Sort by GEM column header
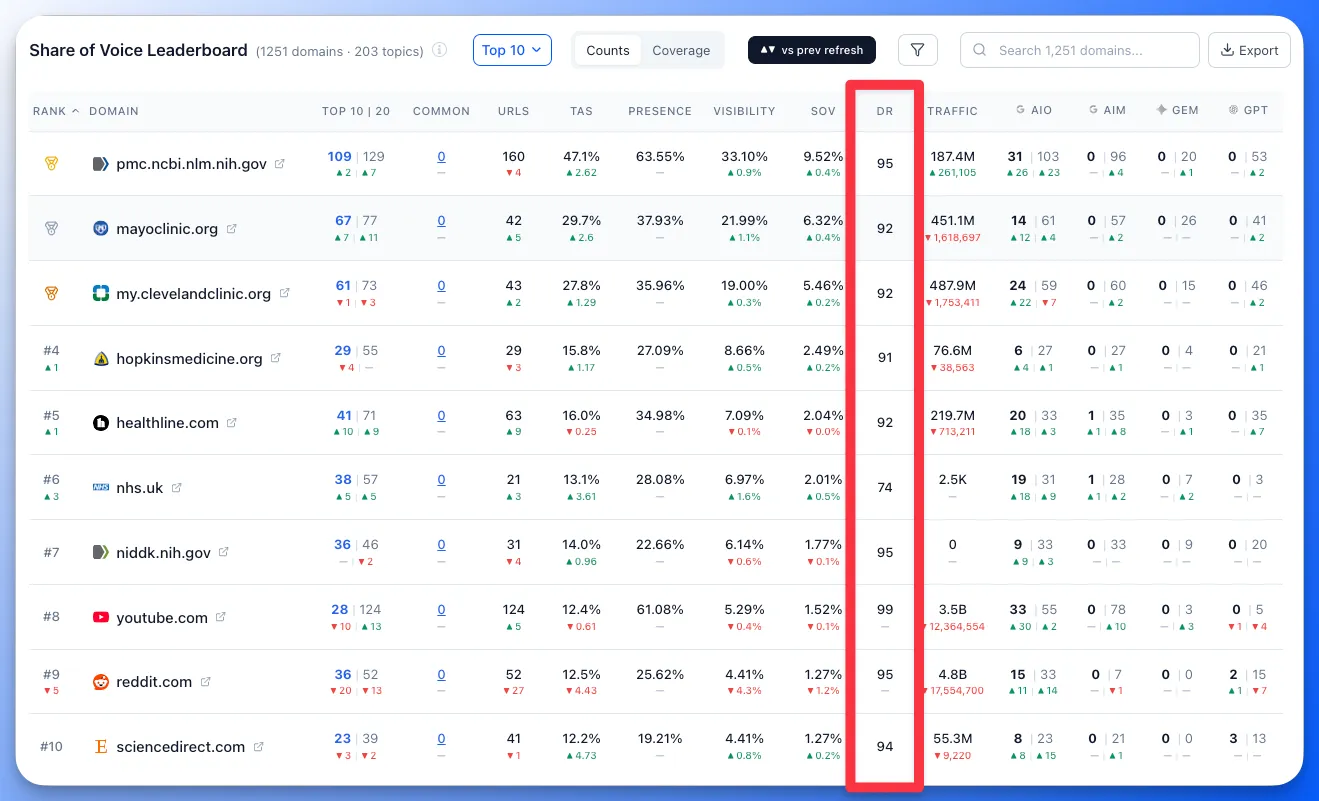 pos(1177,111)
